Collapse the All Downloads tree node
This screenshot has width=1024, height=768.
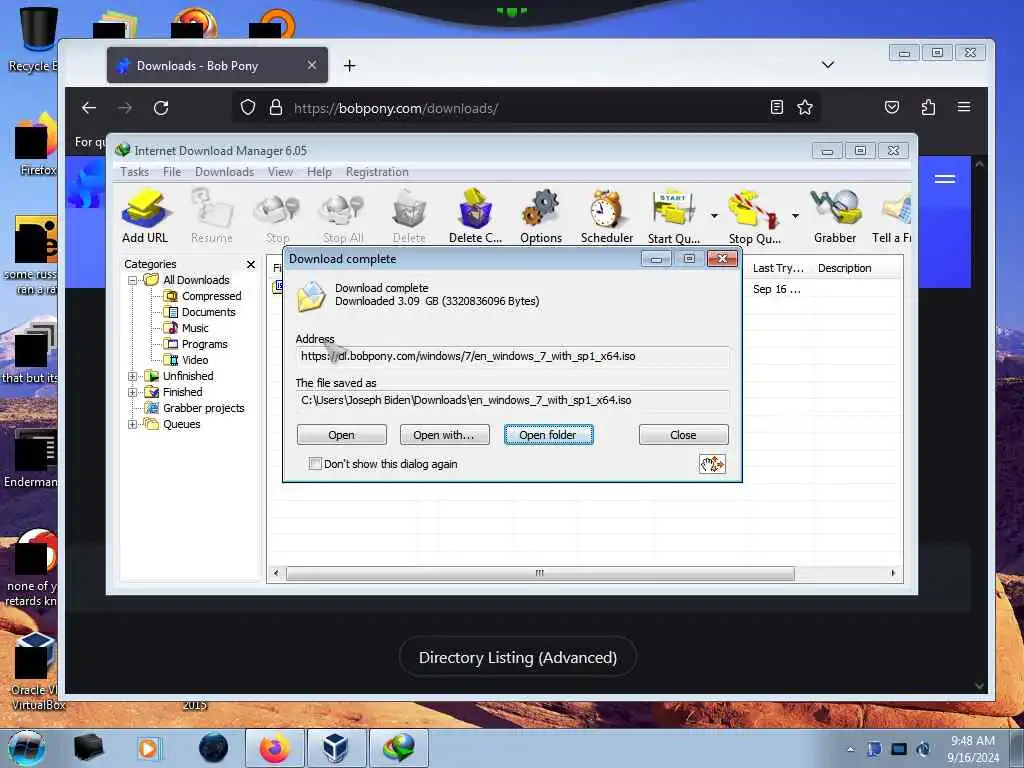(133, 280)
